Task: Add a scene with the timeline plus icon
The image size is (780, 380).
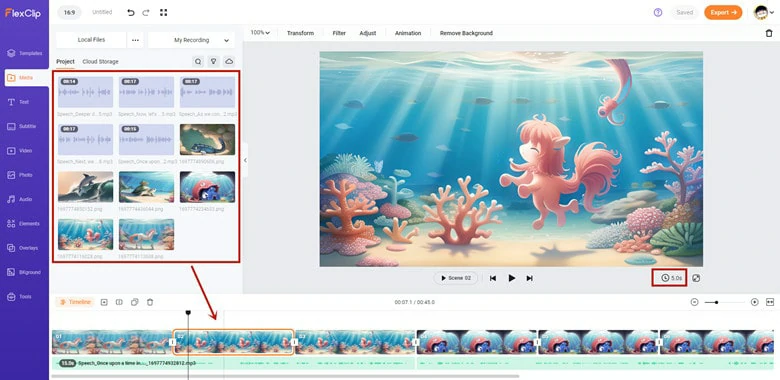Action: click(104, 302)
